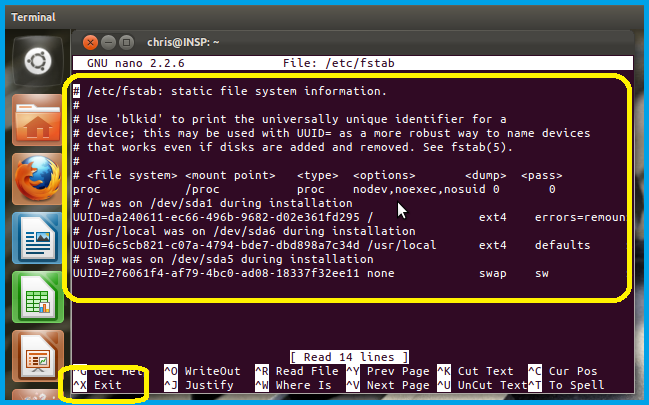Screen dimensions: 649x405
Task: Click the line 'device; this may be used'
Action: [332, 133]
